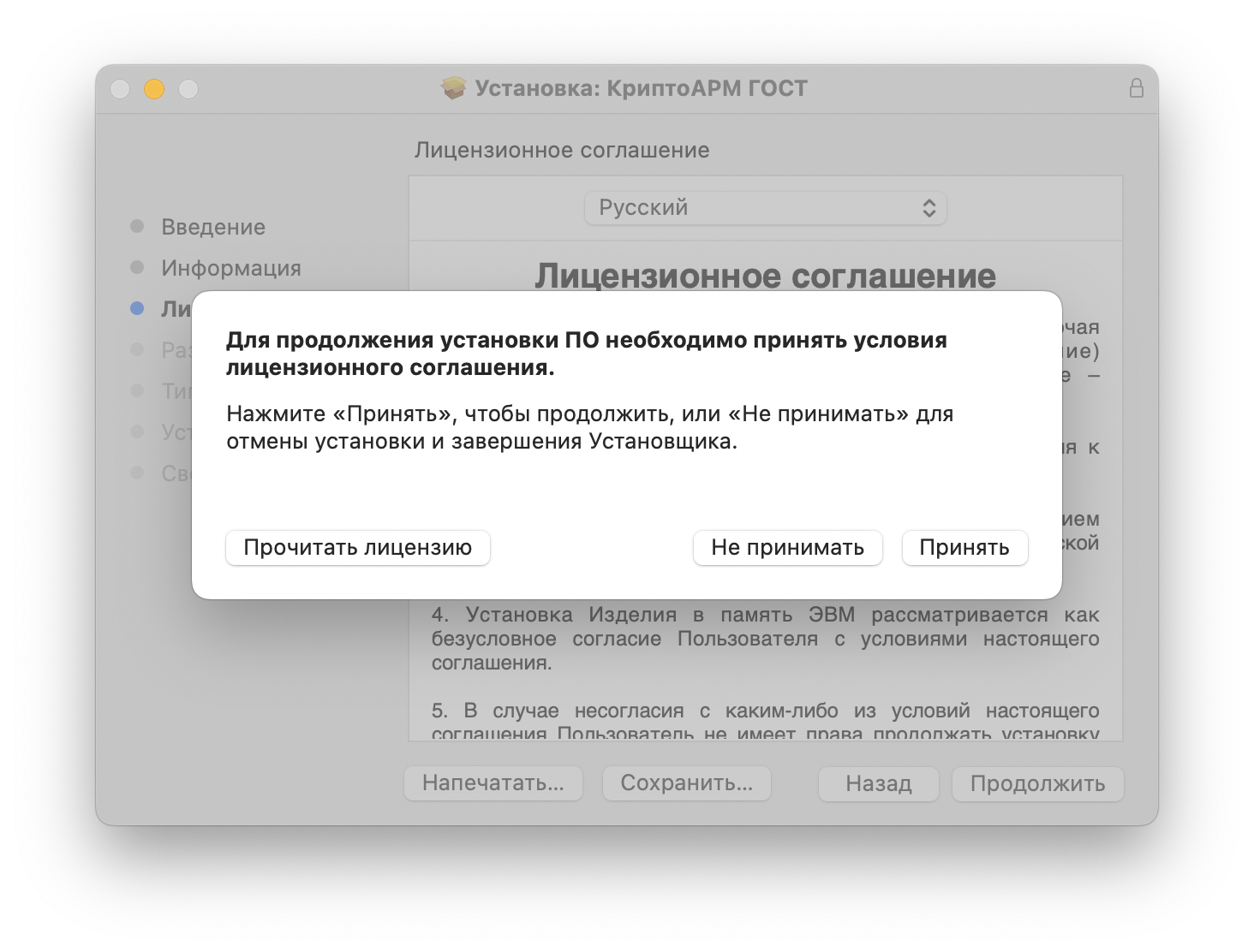Click the gray dot next to Введение

tap(137, 226)
